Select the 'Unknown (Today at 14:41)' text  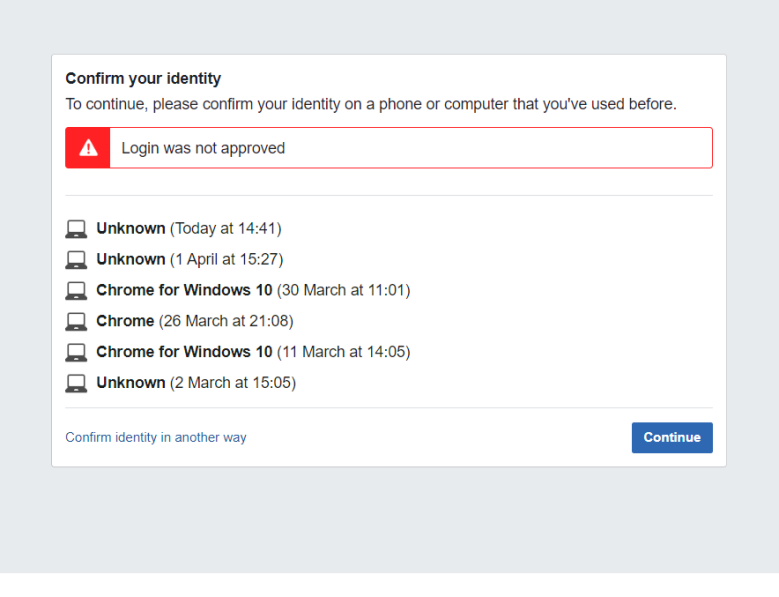[189, 228]
